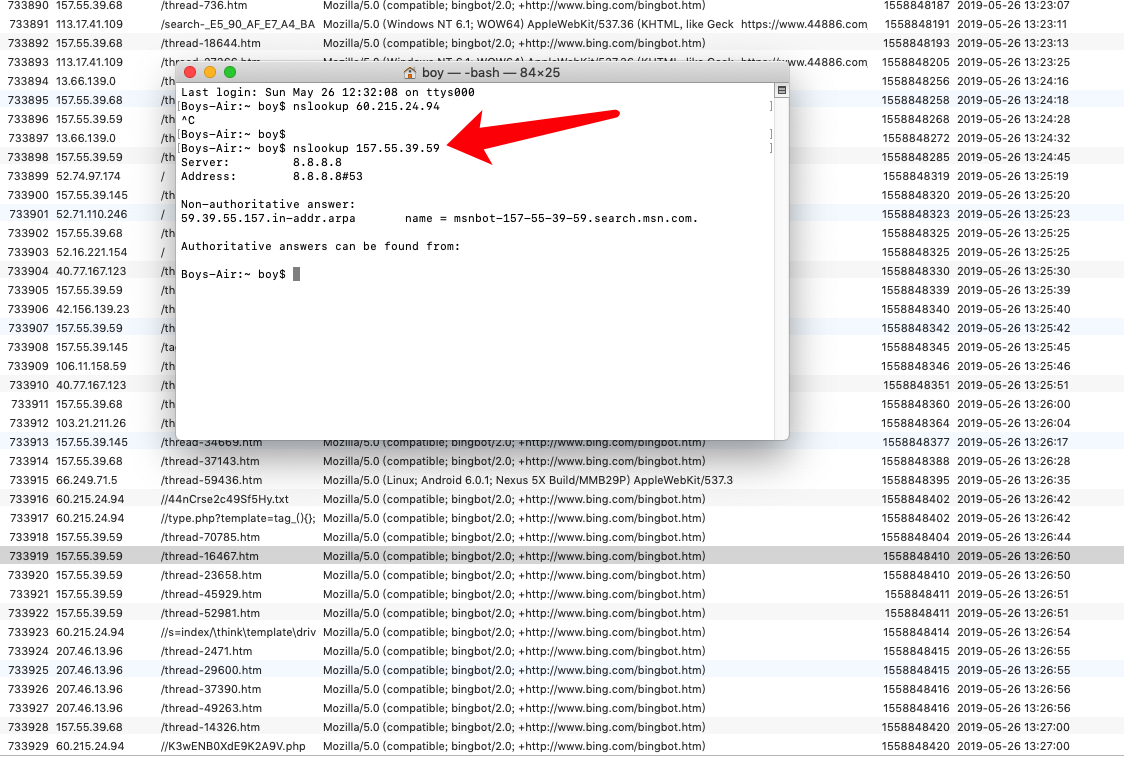
Task: Click the bingbot user agent in row 733892
Action: (514, 43)
